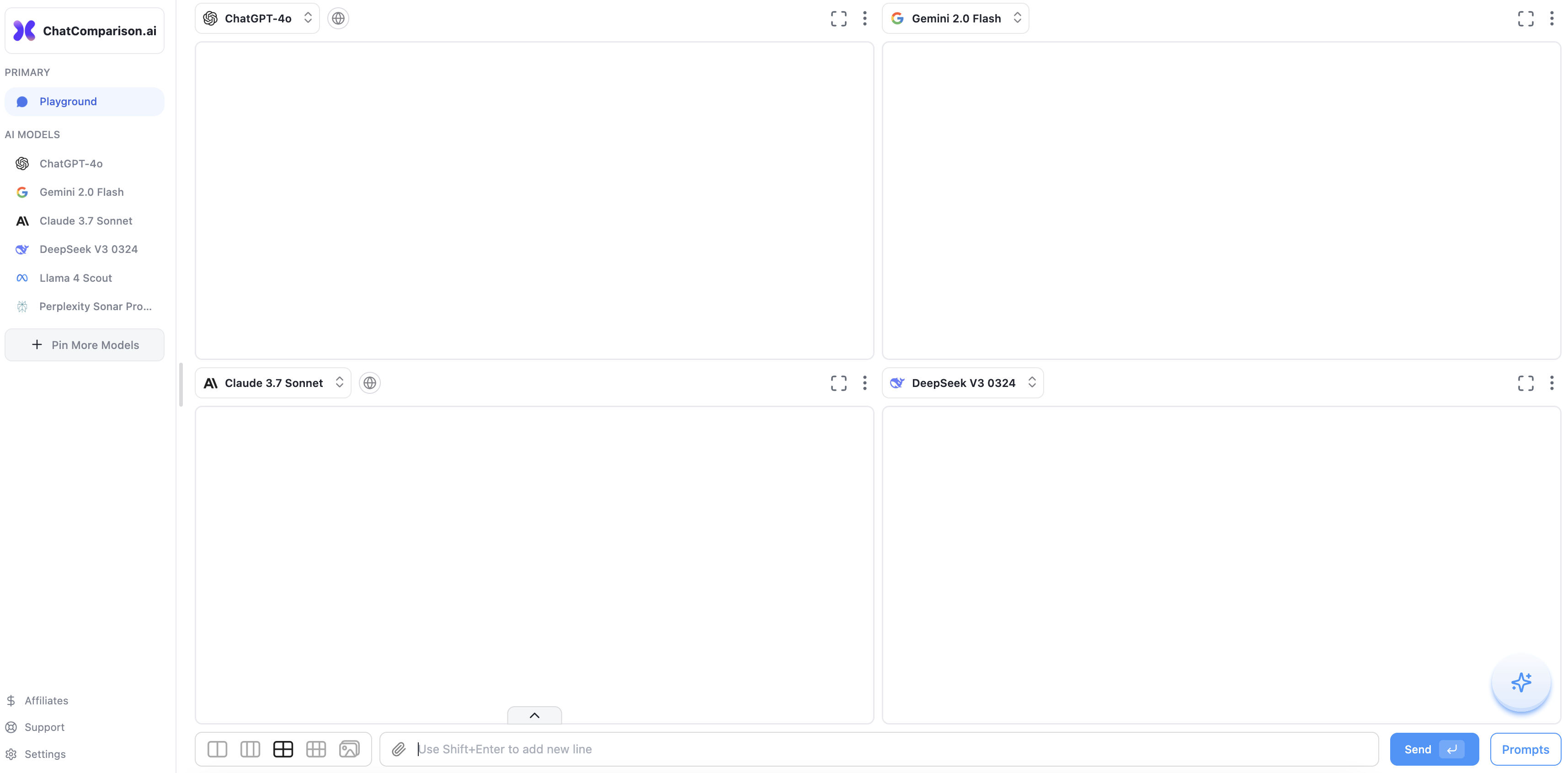This screenshot has width=1568, height=773.
Task: Enable the six-pane grid layout
Action: click(x=316, y=749)
